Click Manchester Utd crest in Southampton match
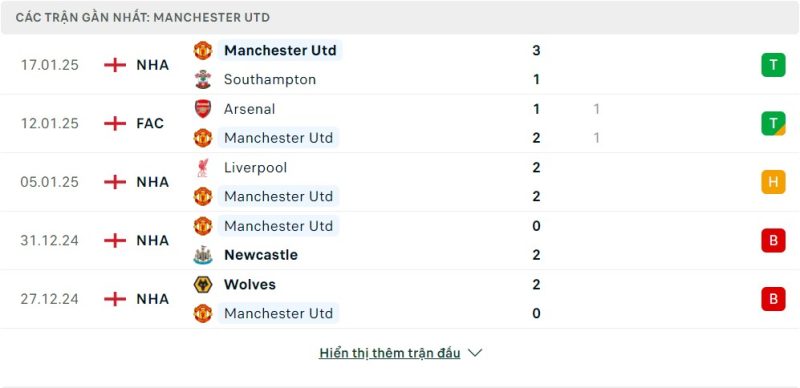 point(203,51)
